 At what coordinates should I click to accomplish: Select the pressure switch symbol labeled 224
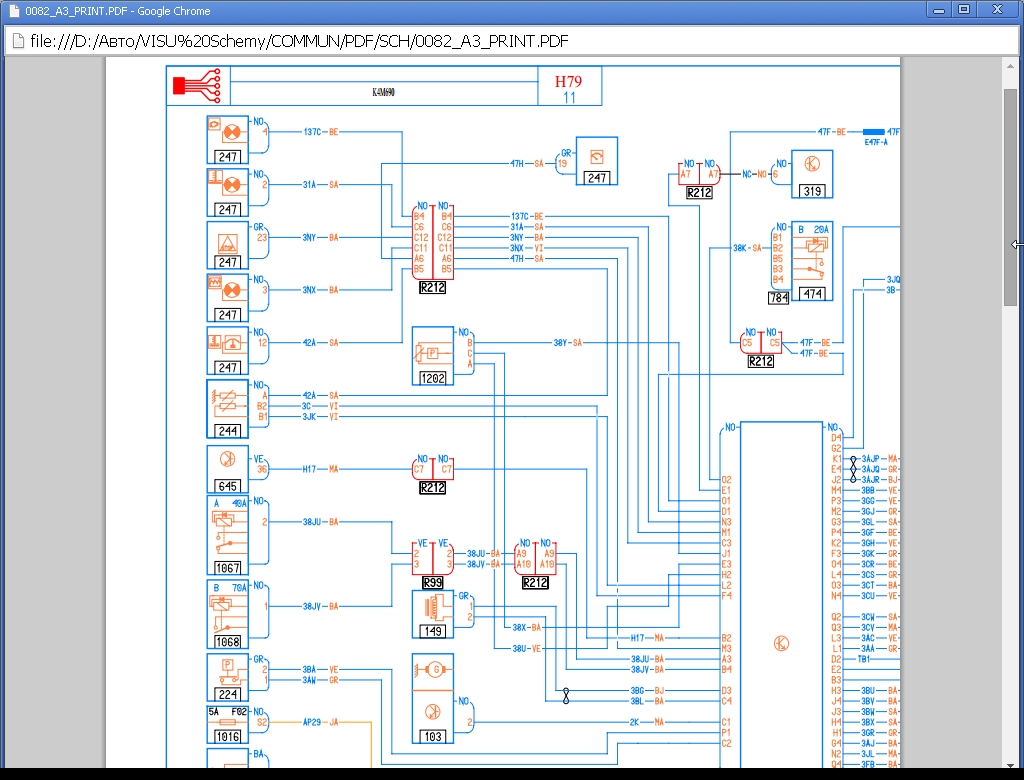(x=227, y=677)
